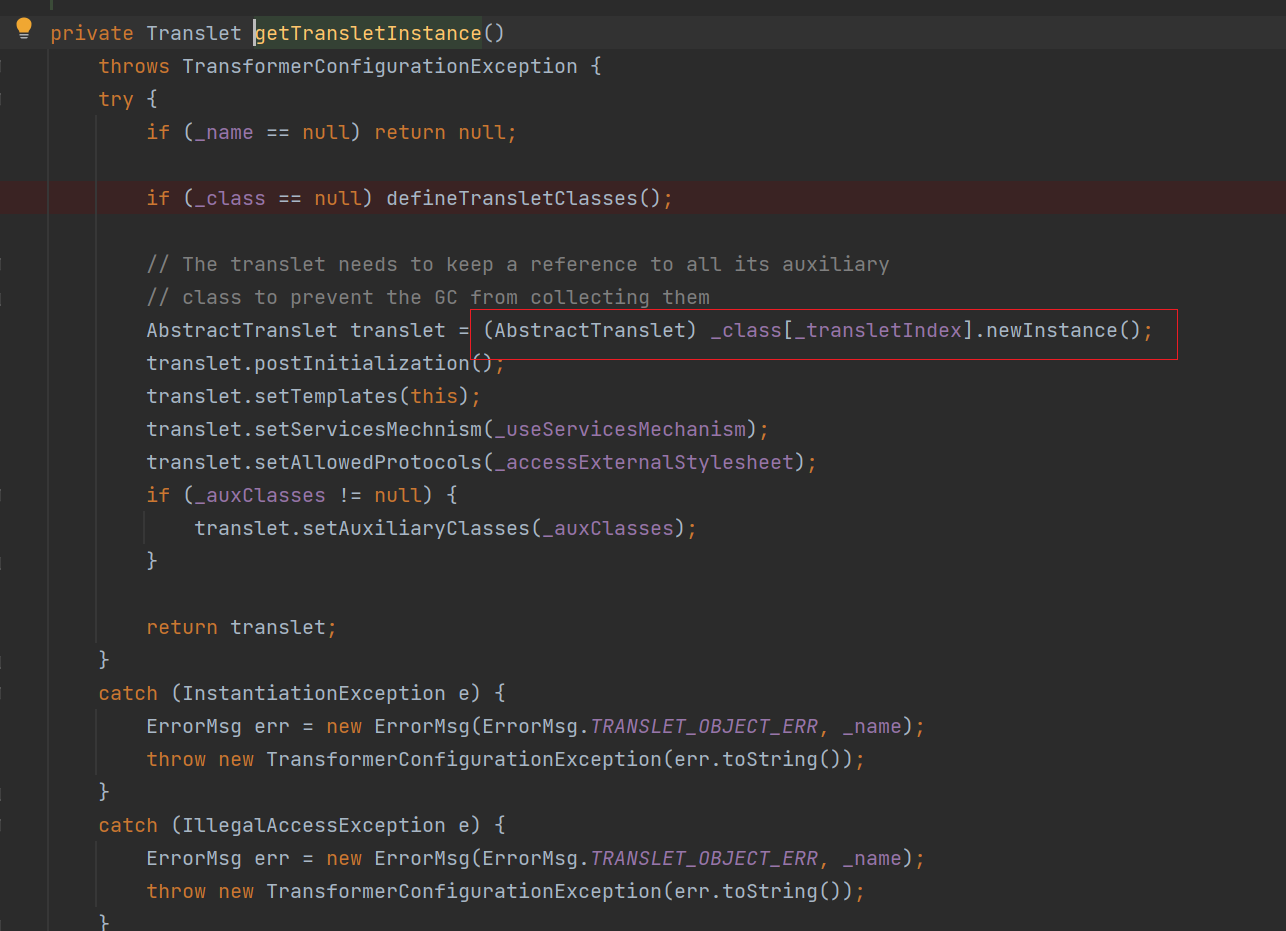Click the newInstance() call

pos(1063,330)
